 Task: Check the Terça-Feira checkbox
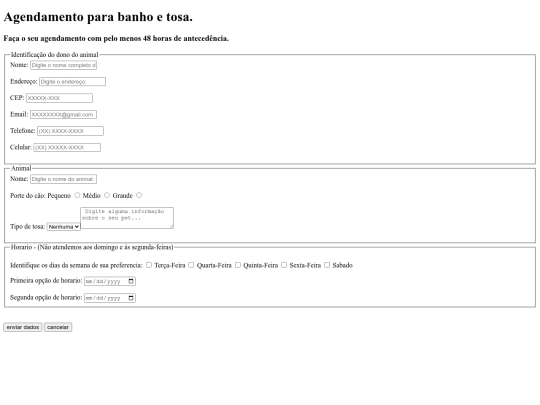coord(149,265)
